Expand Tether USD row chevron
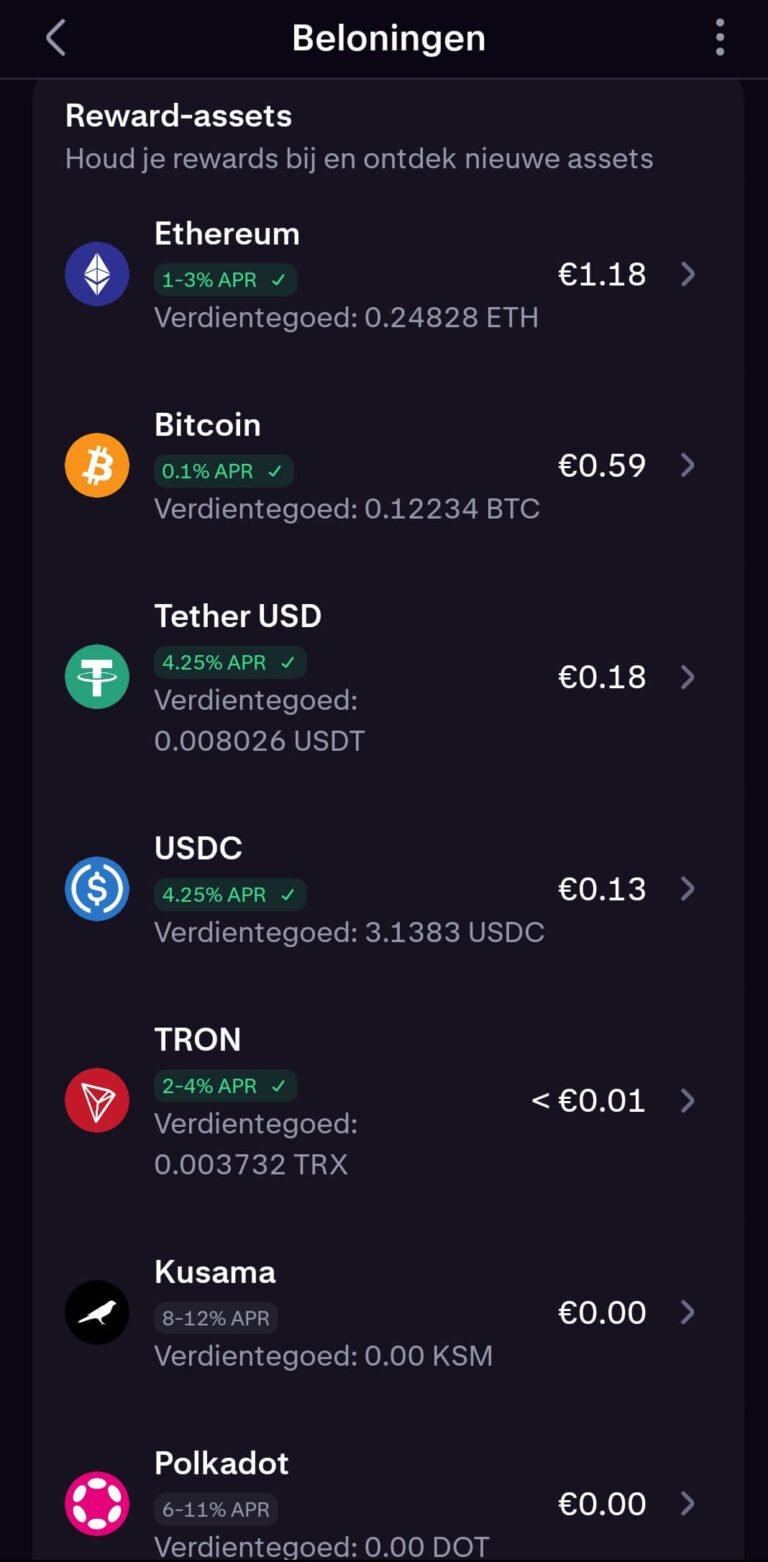This screenshot has width=768, height=1562. point(688,677)
